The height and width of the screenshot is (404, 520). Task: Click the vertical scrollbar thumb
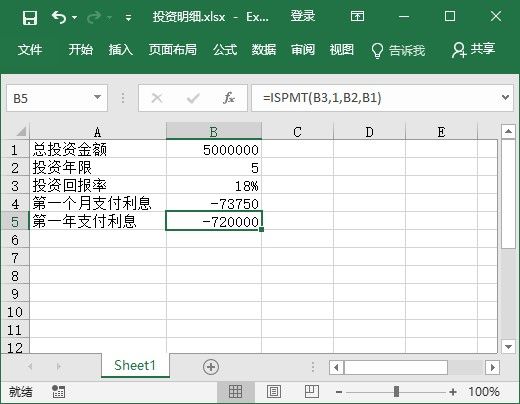point(508,194)
